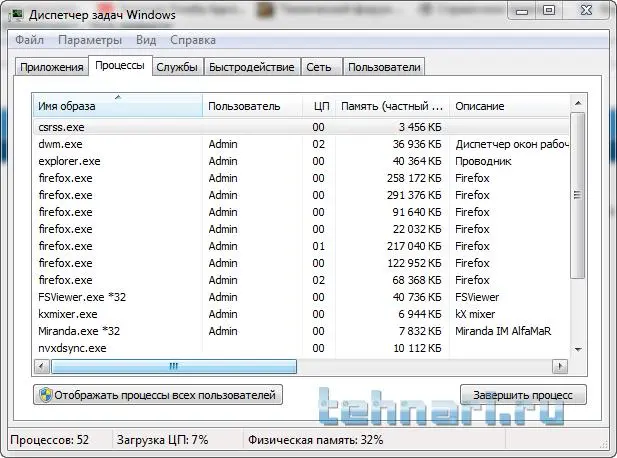Viewport: 617px width, 458px height.
Task: Click the 36 936 КБ memory value
Action: point(417,144)
